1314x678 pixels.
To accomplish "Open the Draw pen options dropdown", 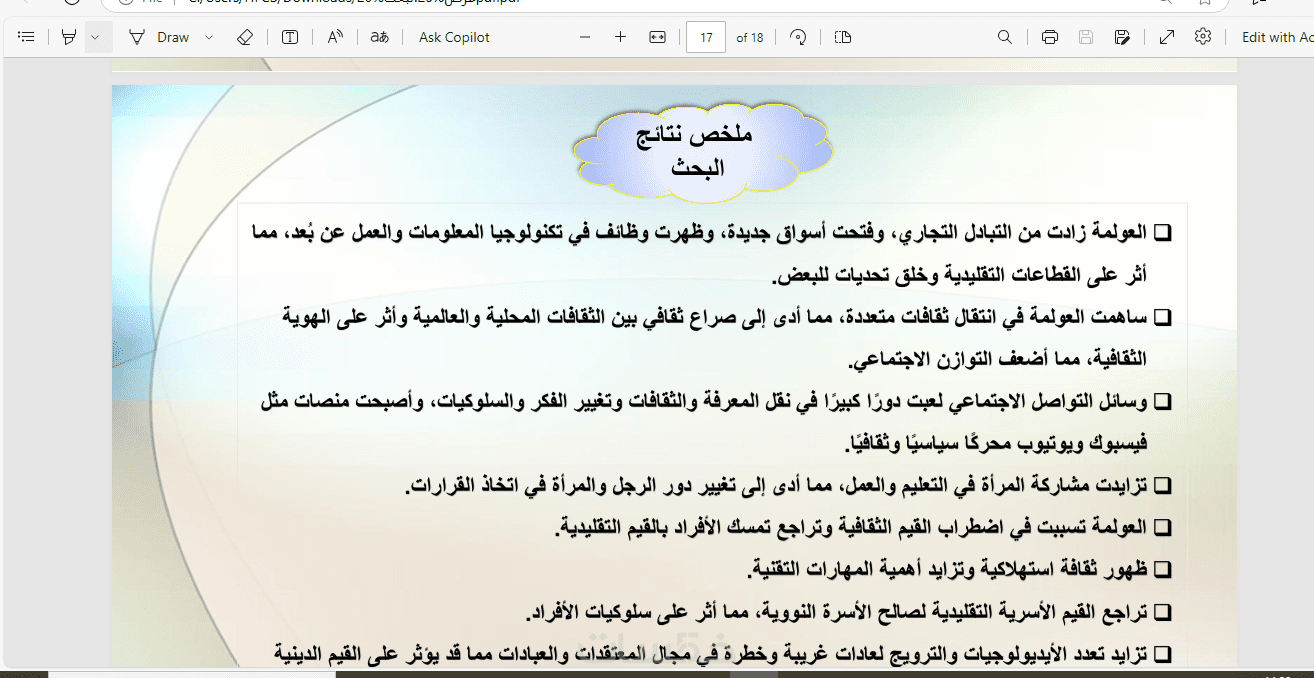I will click(209, 37).
